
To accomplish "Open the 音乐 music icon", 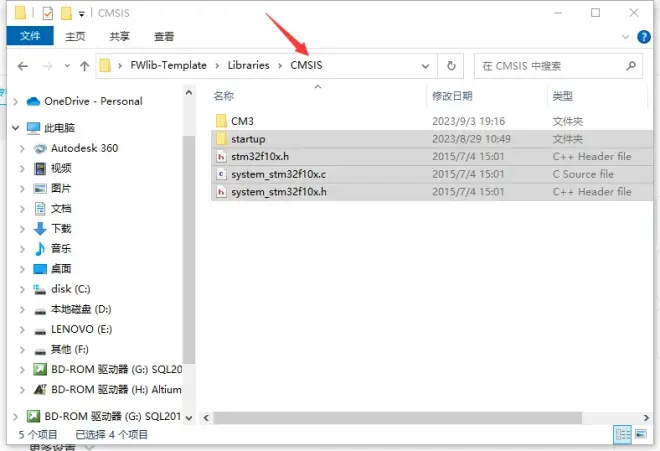I will [40, 249].
